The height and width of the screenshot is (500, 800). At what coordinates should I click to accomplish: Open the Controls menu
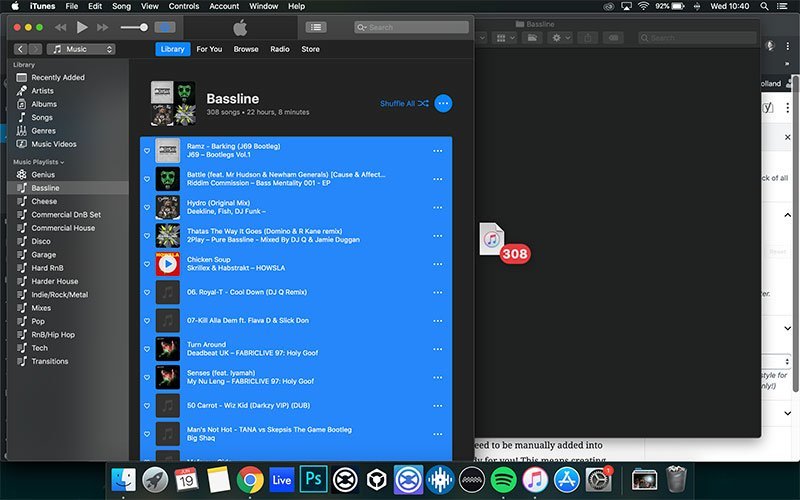point(184,6)
